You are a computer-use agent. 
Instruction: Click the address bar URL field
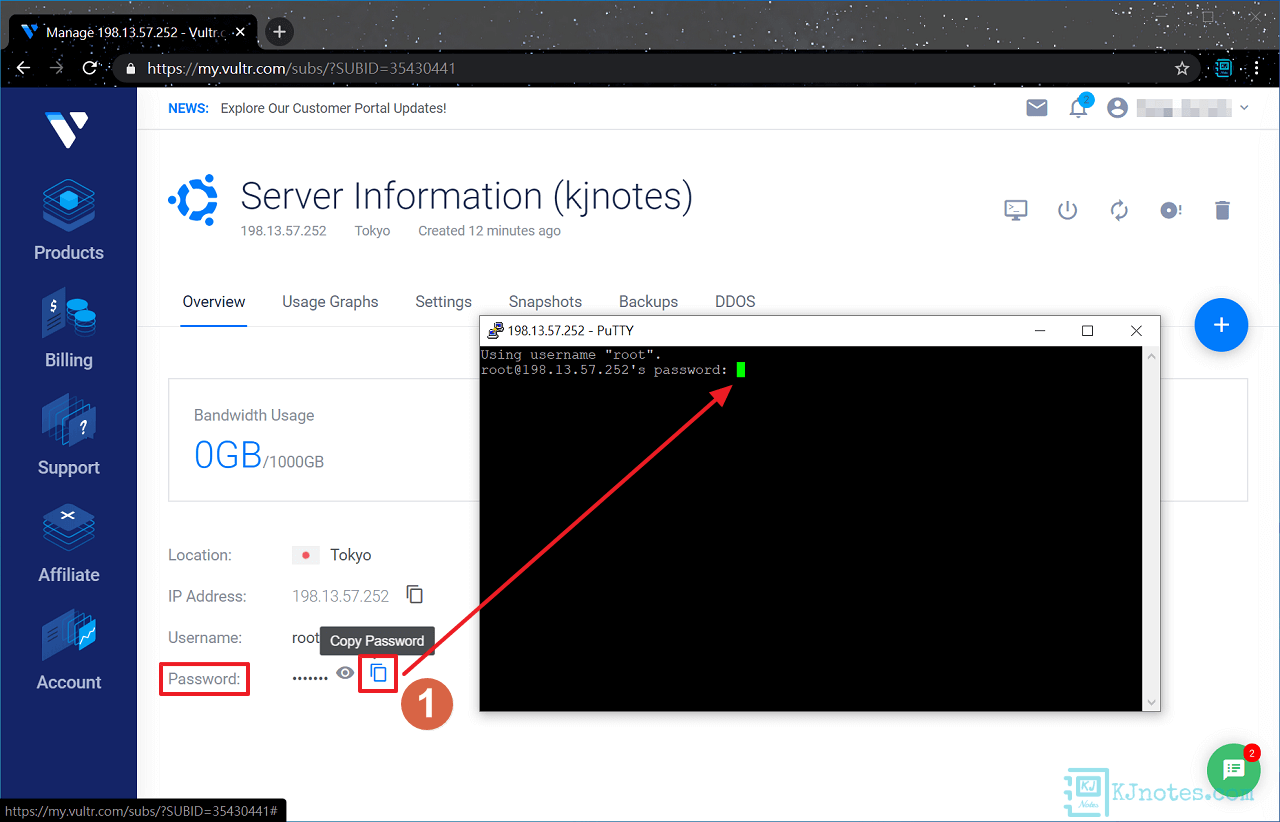click(656, 69)
